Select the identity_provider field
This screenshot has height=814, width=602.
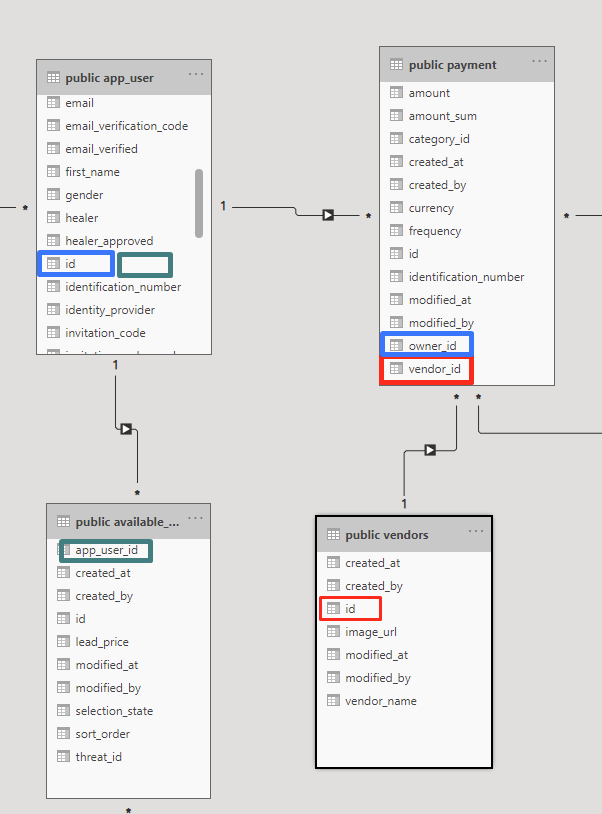pos(124,310)
